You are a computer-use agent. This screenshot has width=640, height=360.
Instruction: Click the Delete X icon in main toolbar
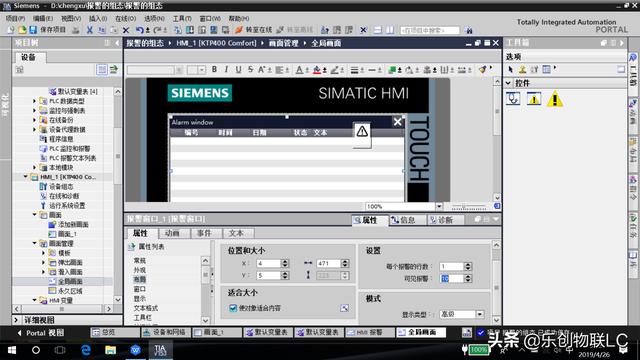coord(126,30)
